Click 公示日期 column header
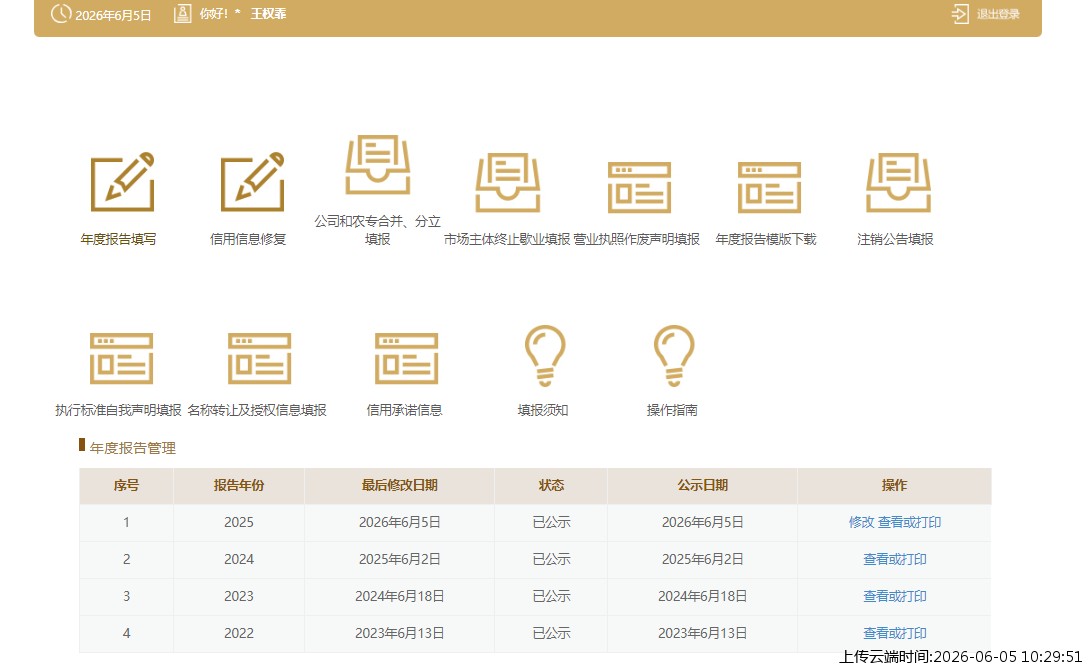The image size is (1089, 670). pos(703,485)
